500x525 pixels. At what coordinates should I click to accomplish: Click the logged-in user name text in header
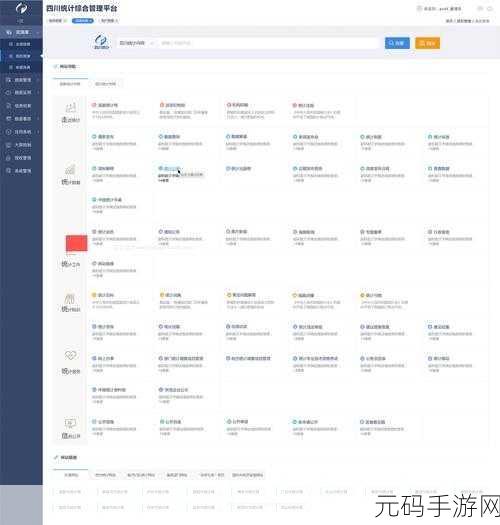pyautogui.click(x=443, y=9)
